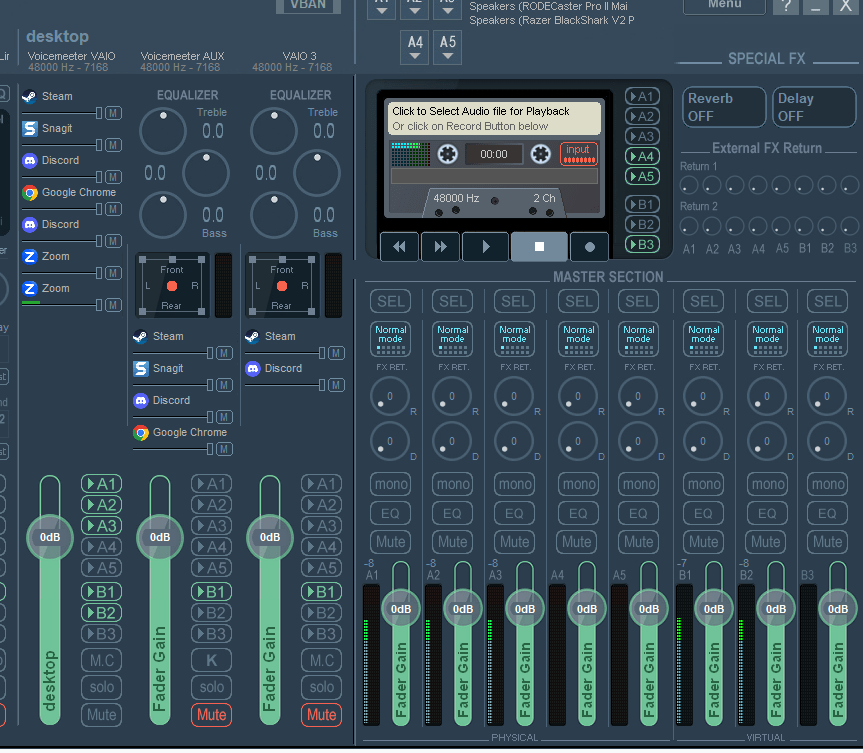Enable cassette output to A1
863x753 pixels.
(x=642, y=97)
